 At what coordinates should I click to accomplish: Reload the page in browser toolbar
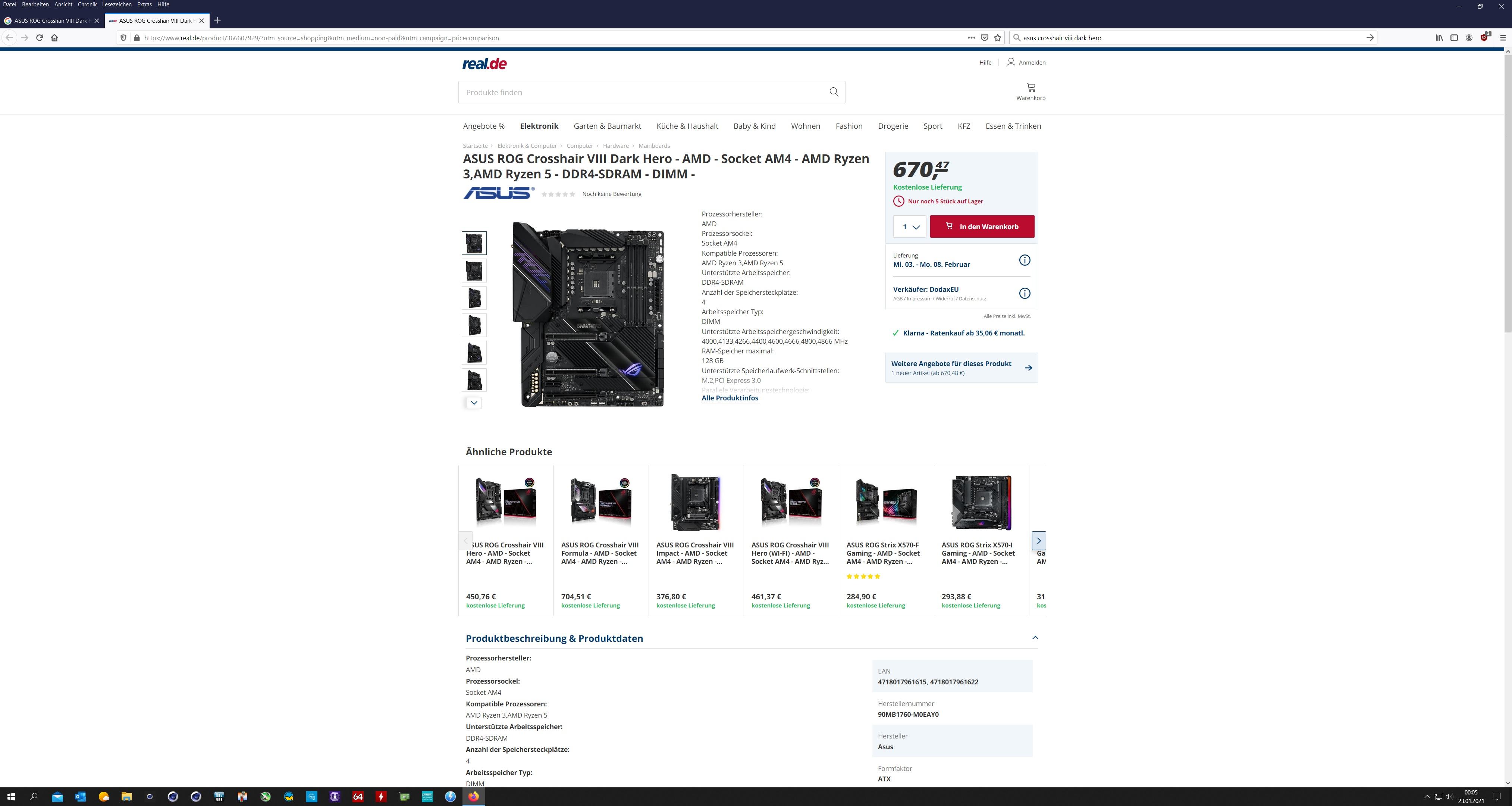[x=39, y=38]
